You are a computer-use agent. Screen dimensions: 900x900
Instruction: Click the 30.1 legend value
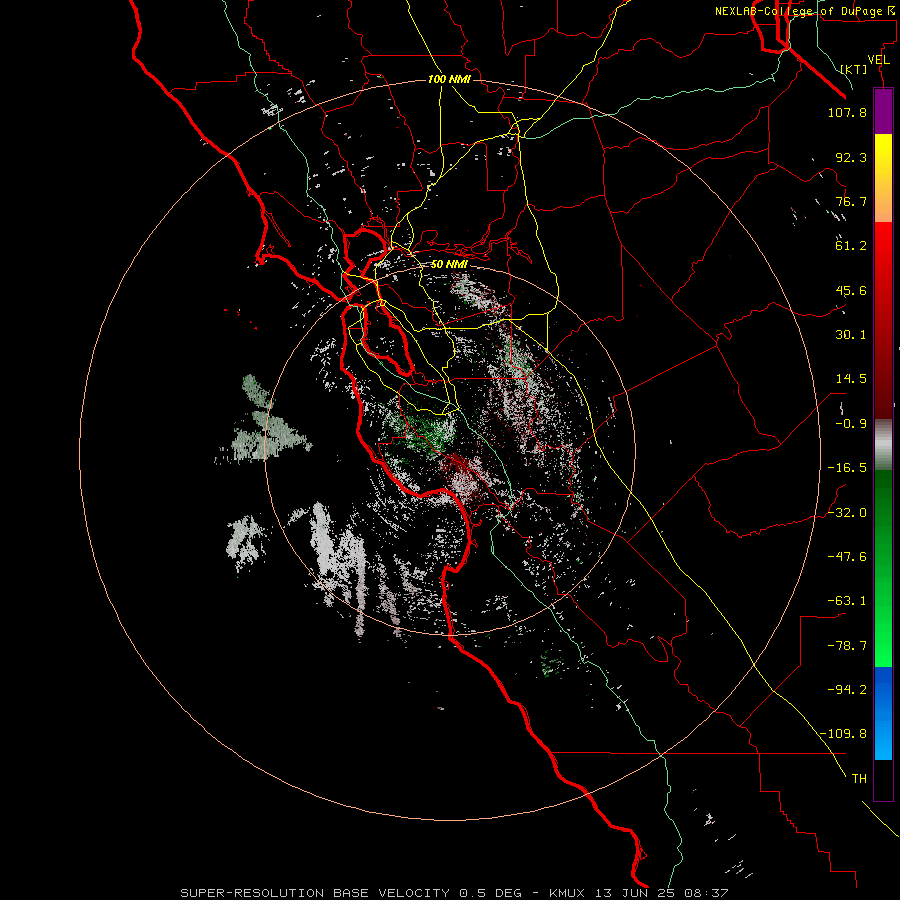[x=851, y=335]
